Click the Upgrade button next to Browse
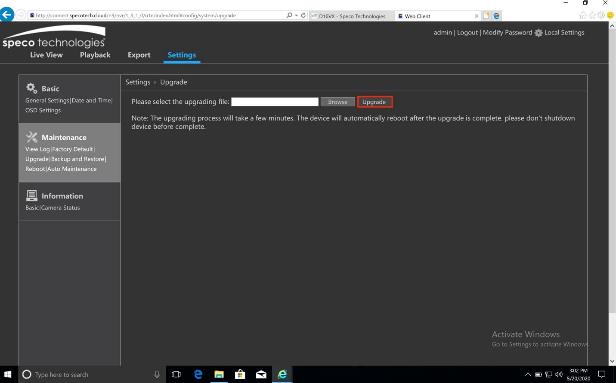Screen dimensions: 616x383 pos(374,102)
